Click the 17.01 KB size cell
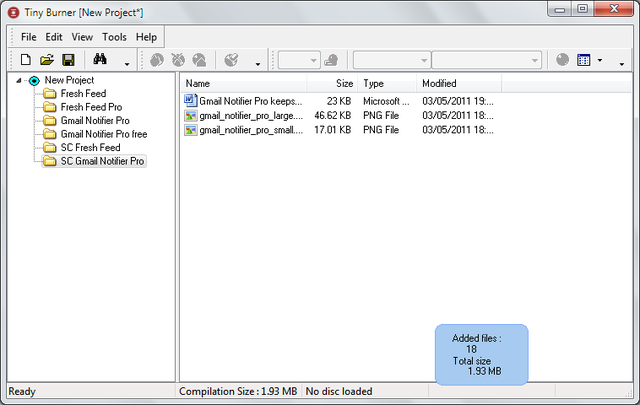640x405 pixels. pos(332,130)
